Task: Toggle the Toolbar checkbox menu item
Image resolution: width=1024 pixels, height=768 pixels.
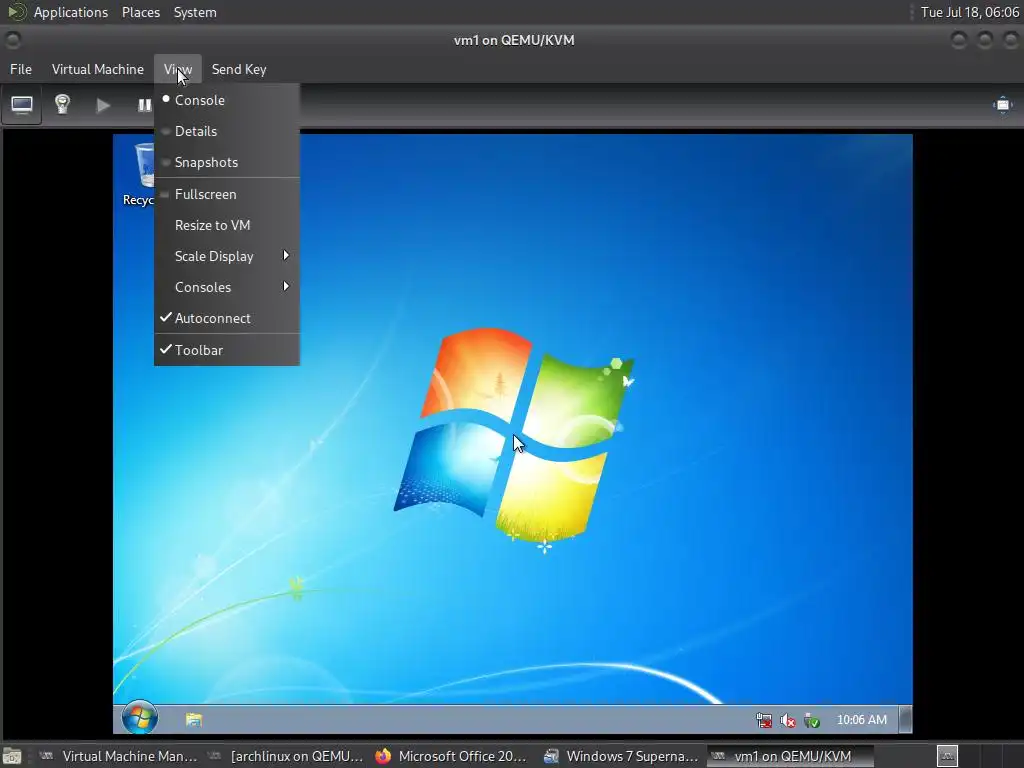Action: (227, 350)
